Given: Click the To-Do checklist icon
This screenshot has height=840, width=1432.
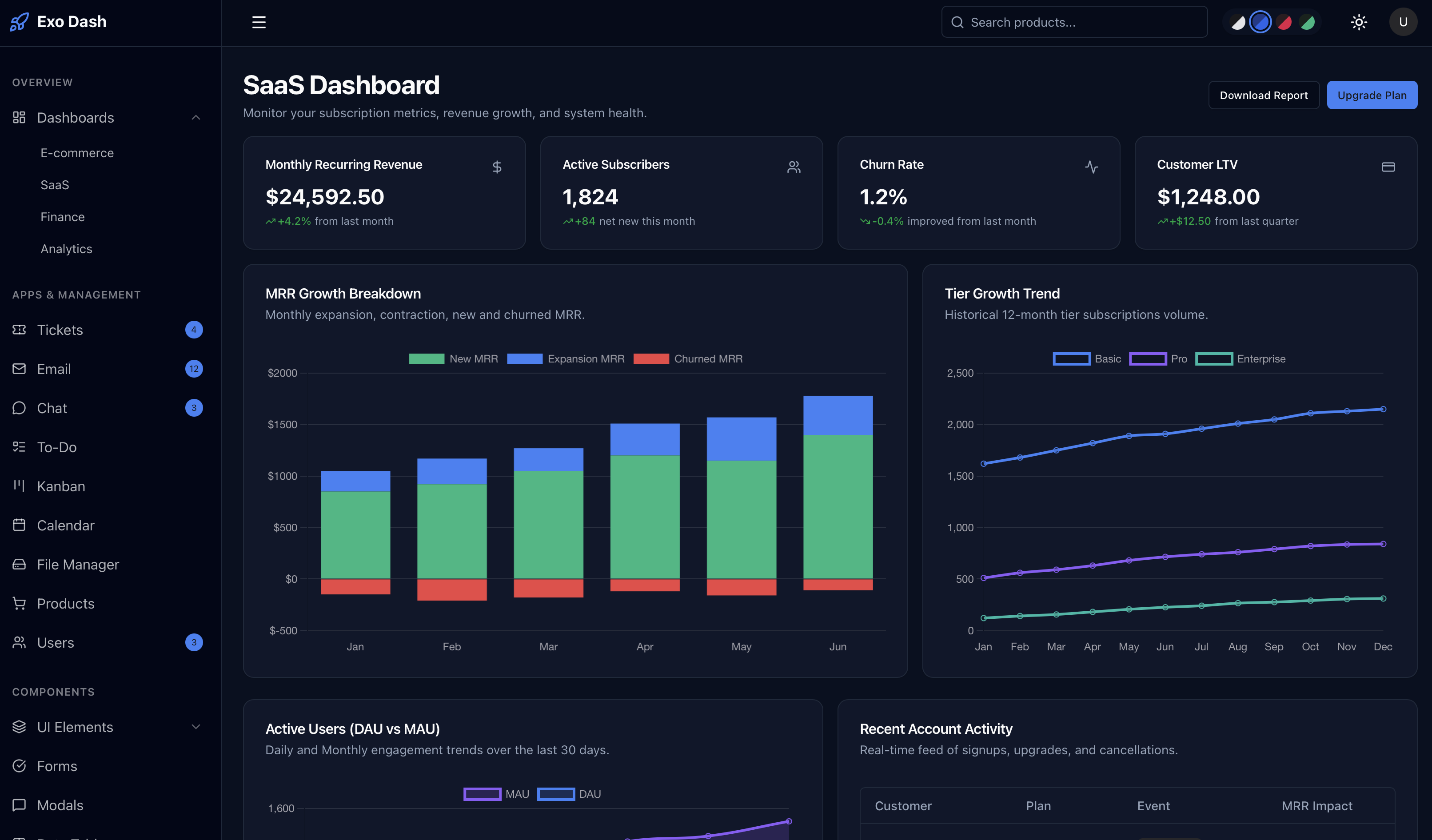Looking at the screenshot, I should tap(19, 448).
